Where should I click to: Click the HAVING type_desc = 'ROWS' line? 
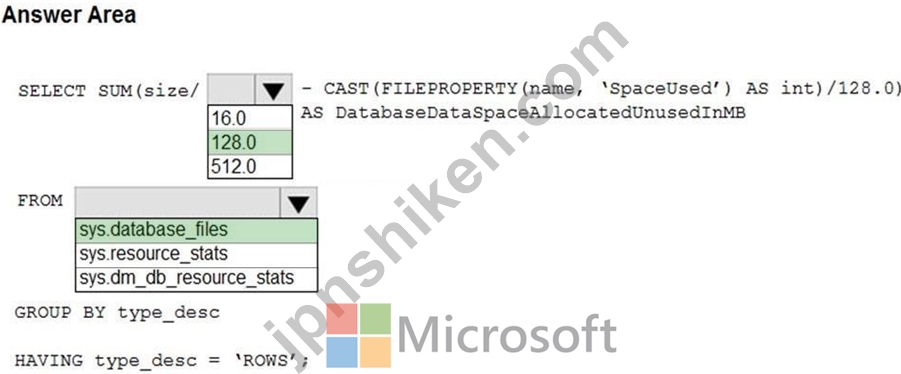click(x=162, y=361)
